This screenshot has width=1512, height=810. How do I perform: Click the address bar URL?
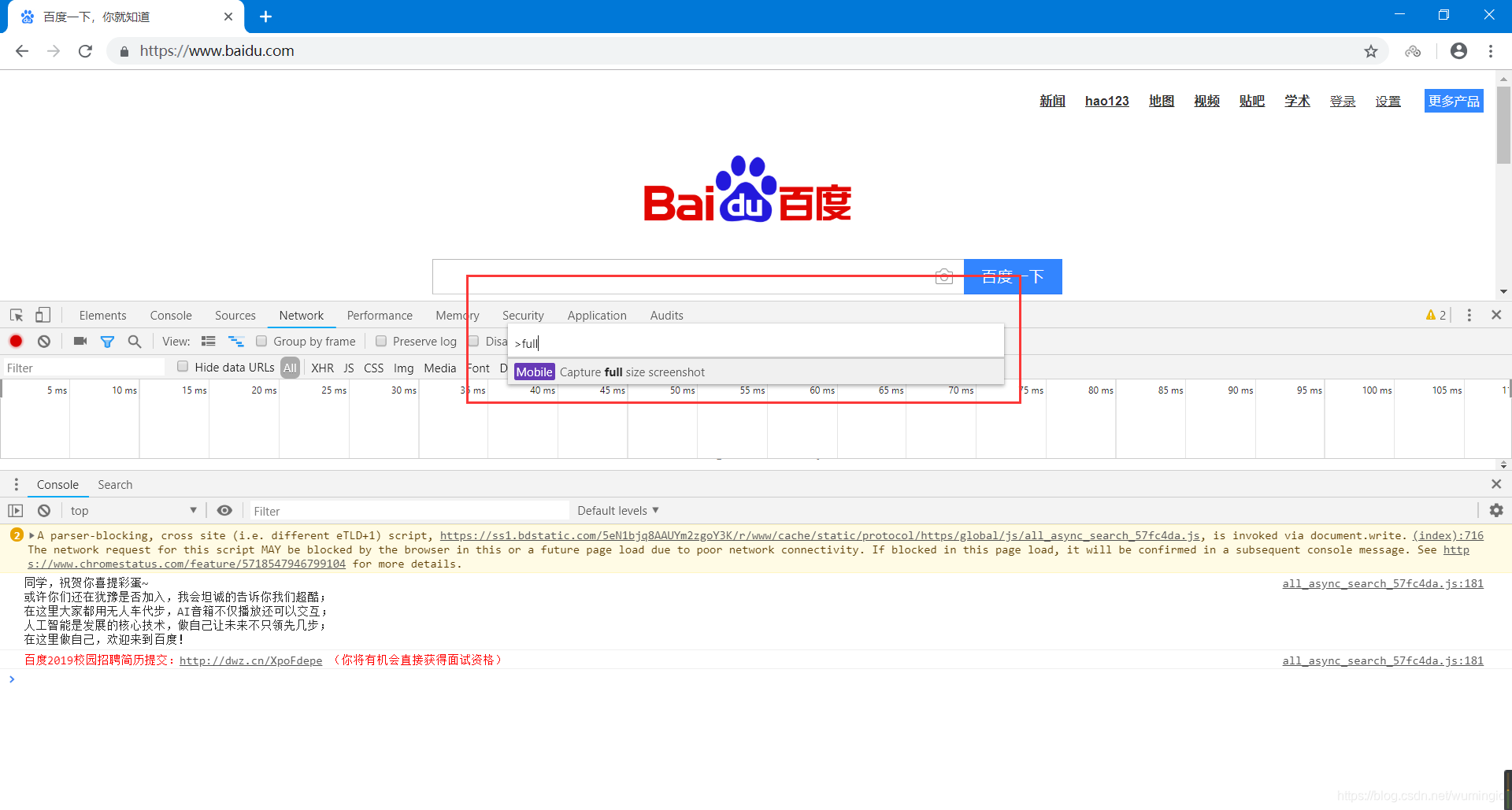[x=217, y=51]
